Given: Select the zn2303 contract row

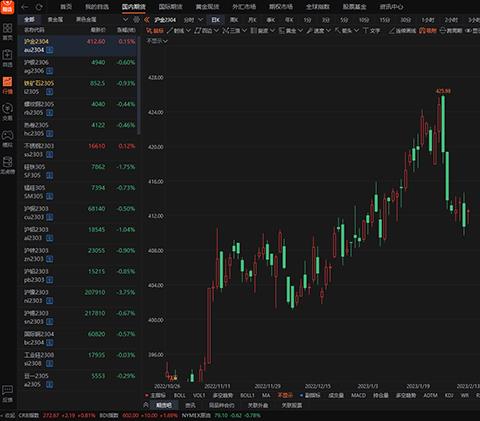Looking at the screenshot, I should pyautogui.click(x=78, y=255).
